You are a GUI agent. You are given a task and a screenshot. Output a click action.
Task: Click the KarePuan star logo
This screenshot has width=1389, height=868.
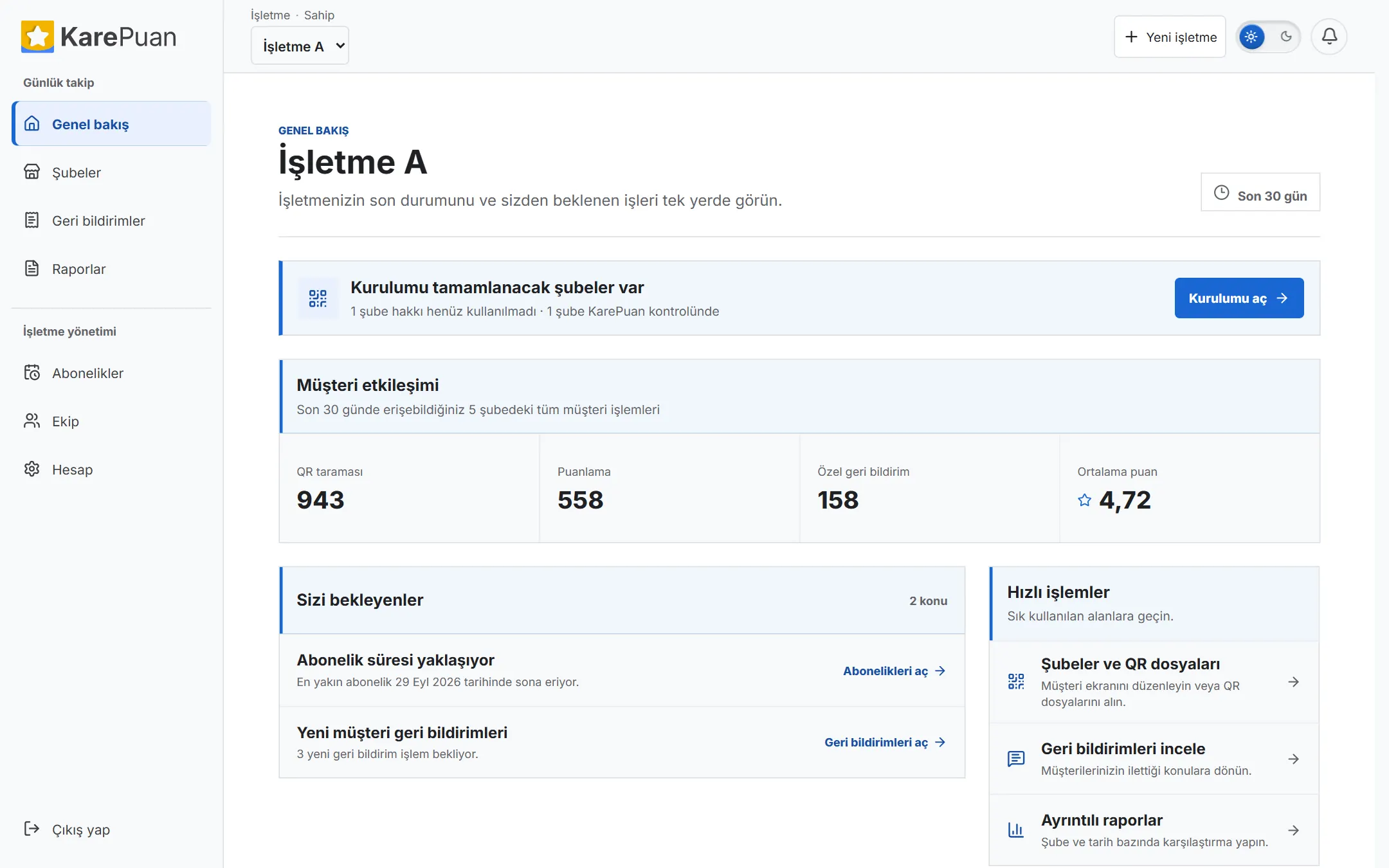point(37,37)
